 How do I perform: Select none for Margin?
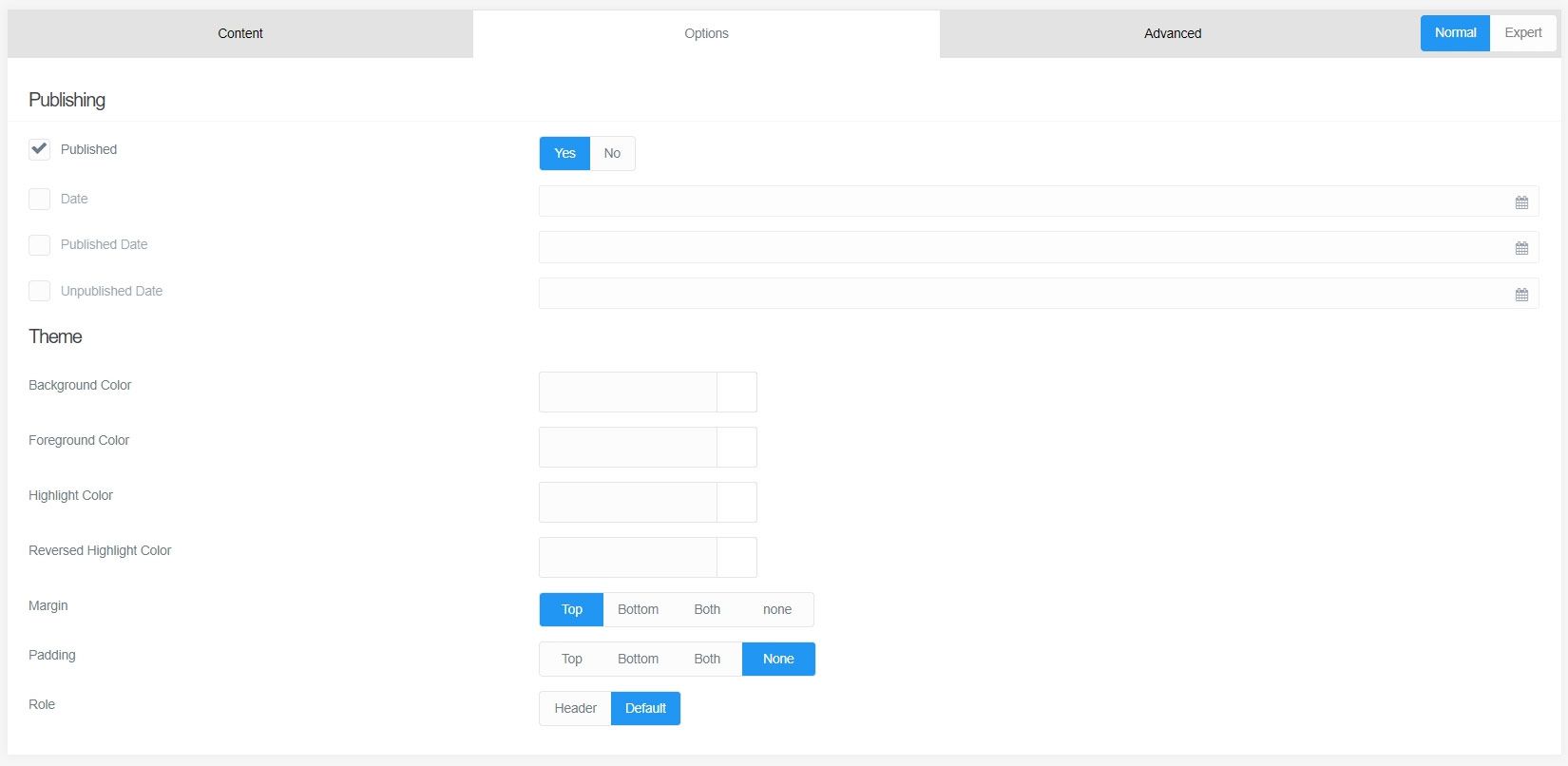coord(776,609)
